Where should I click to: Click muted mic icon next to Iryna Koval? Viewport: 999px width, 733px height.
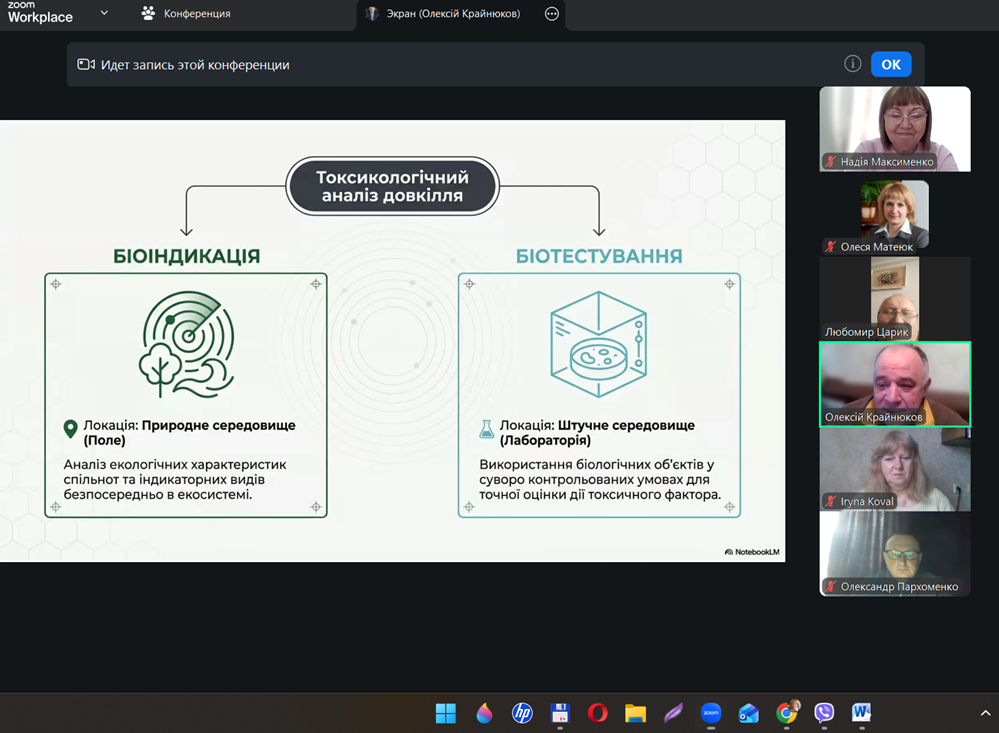830,501
